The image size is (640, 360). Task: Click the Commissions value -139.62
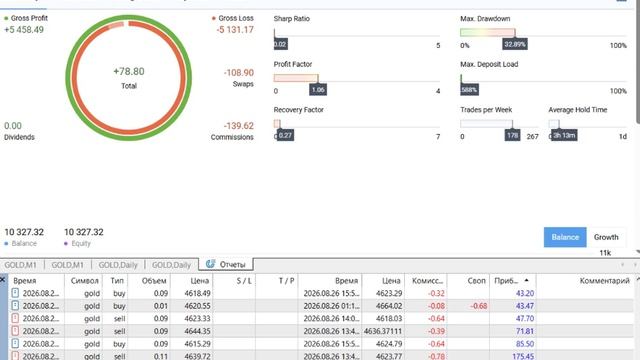[239, 126]
